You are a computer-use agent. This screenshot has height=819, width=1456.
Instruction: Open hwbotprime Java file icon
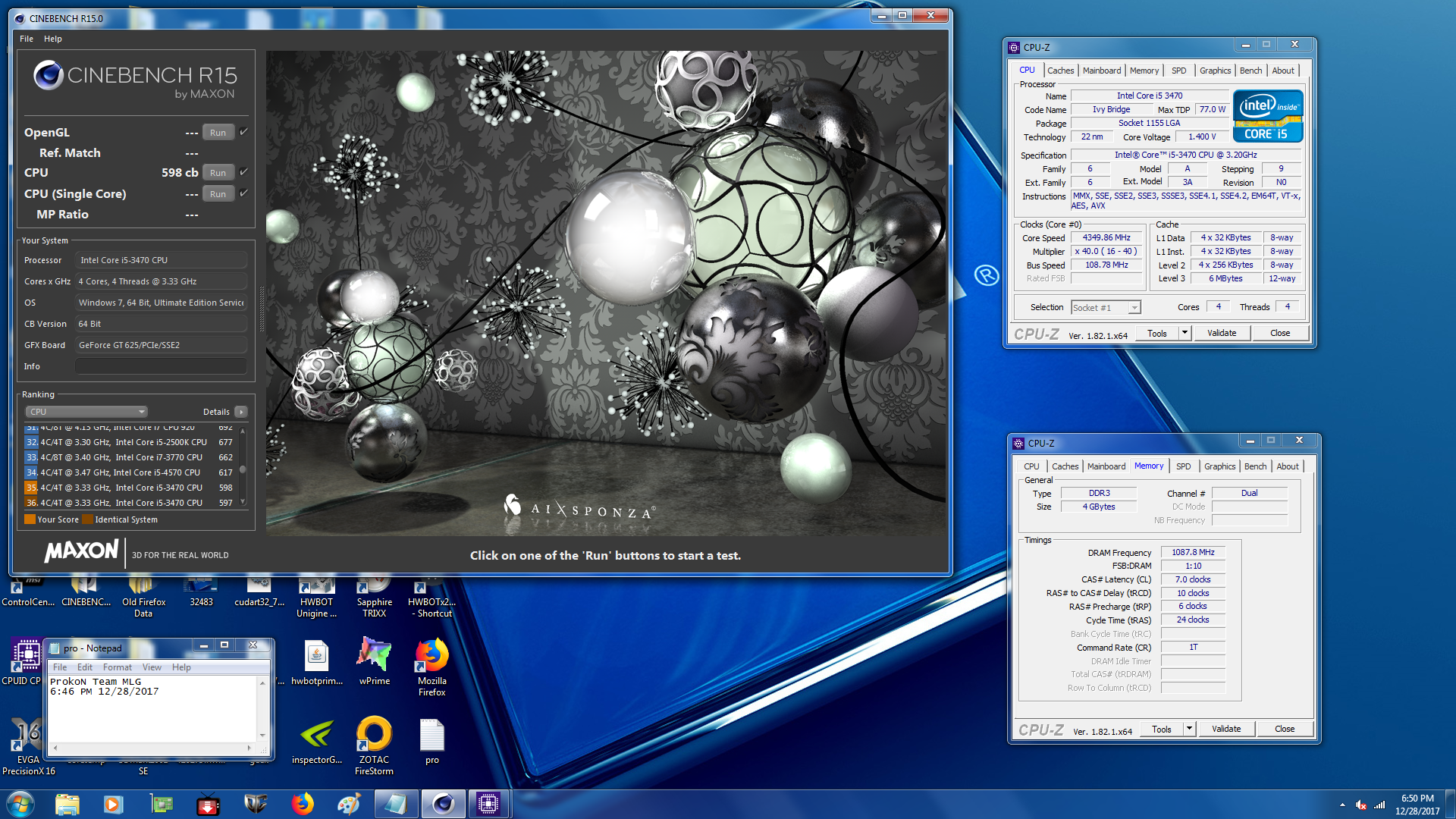coord(317,661)
